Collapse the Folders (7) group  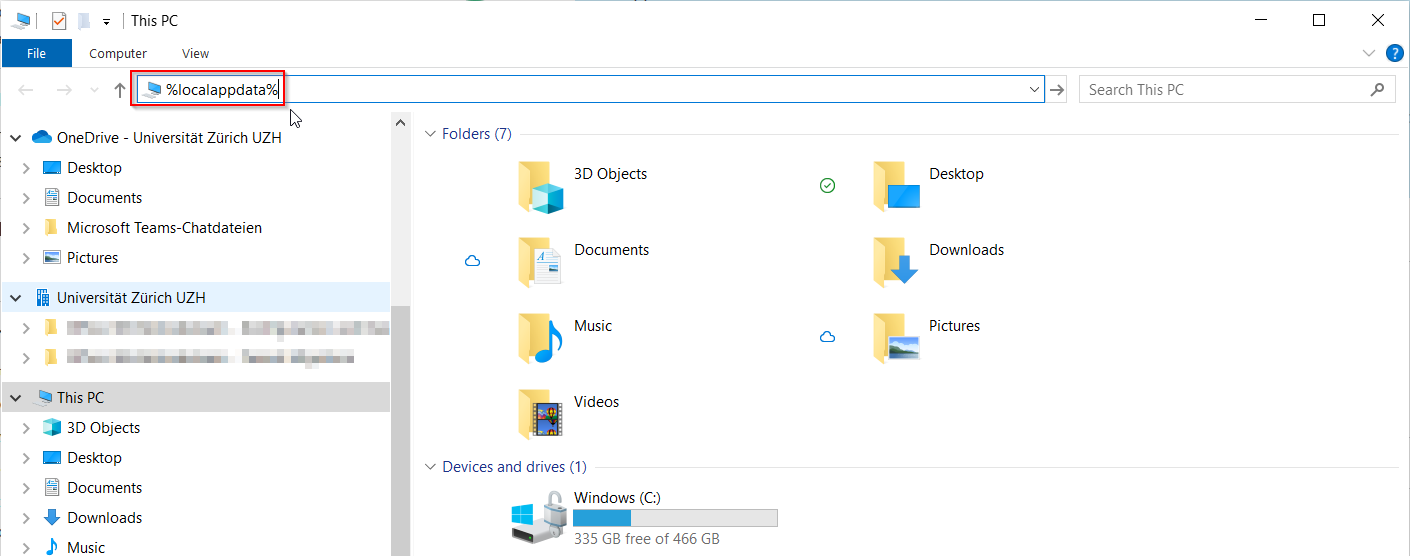(x=431, y=134)
